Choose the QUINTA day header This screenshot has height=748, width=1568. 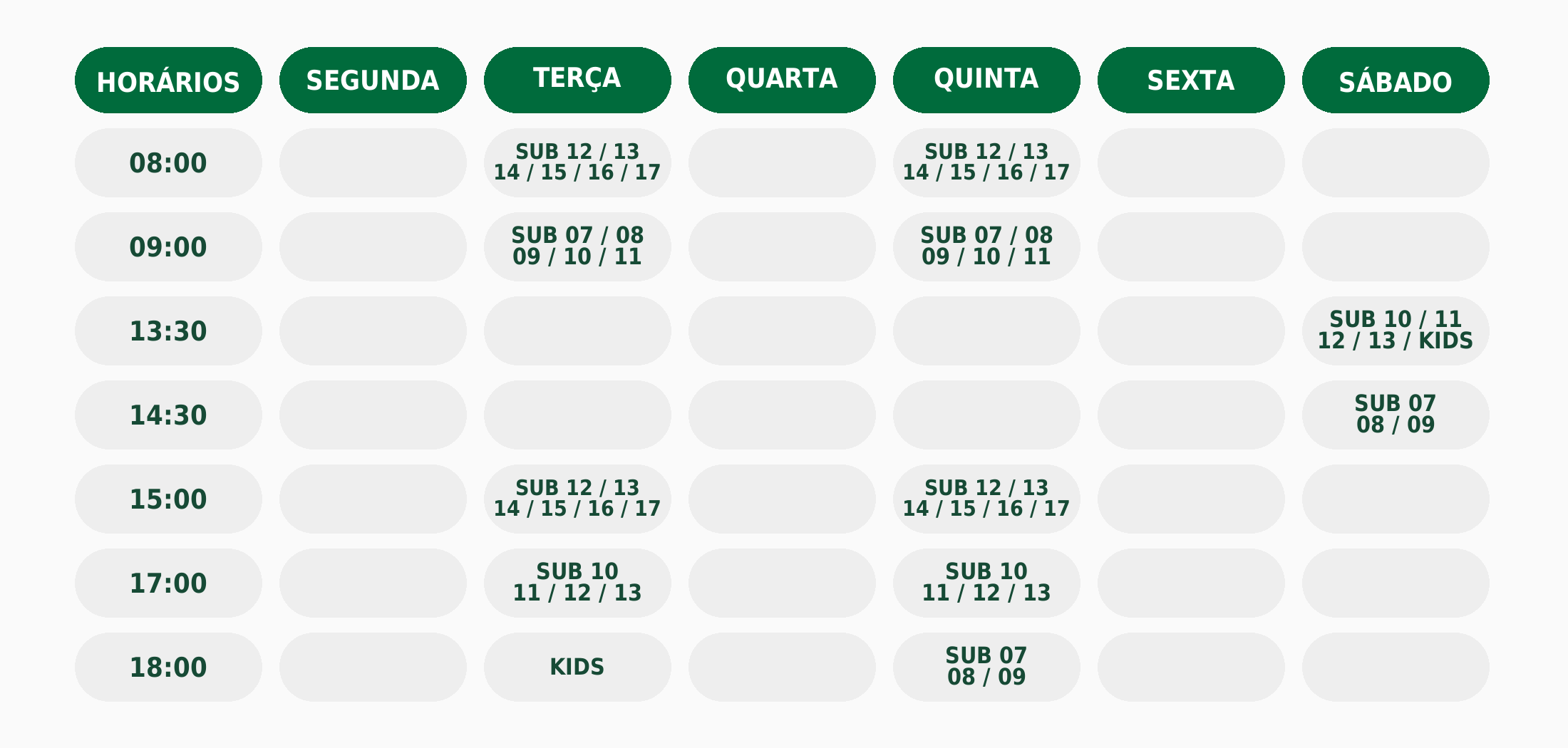pos(986,80)
